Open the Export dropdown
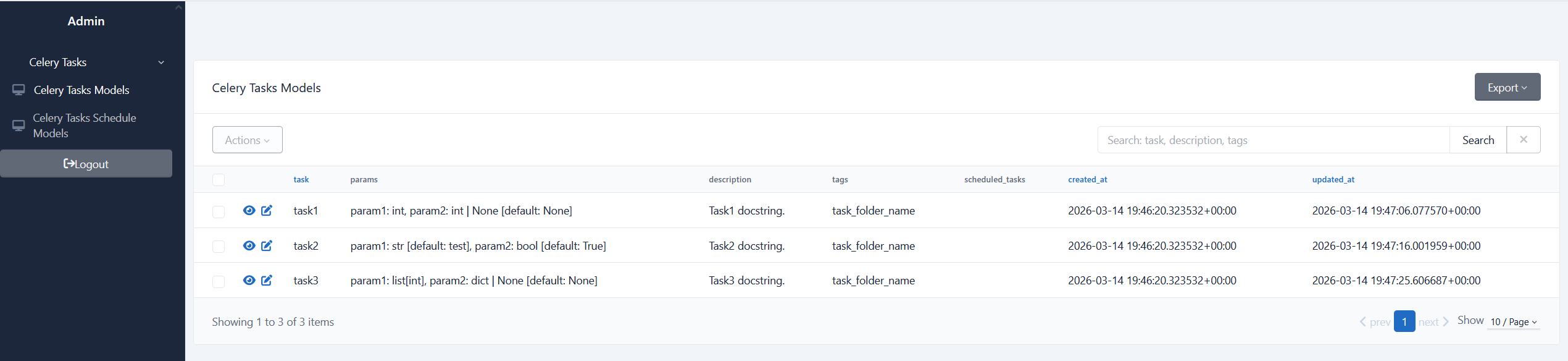Viewport: 1568px width, 361px height. tap(1508, 87)
